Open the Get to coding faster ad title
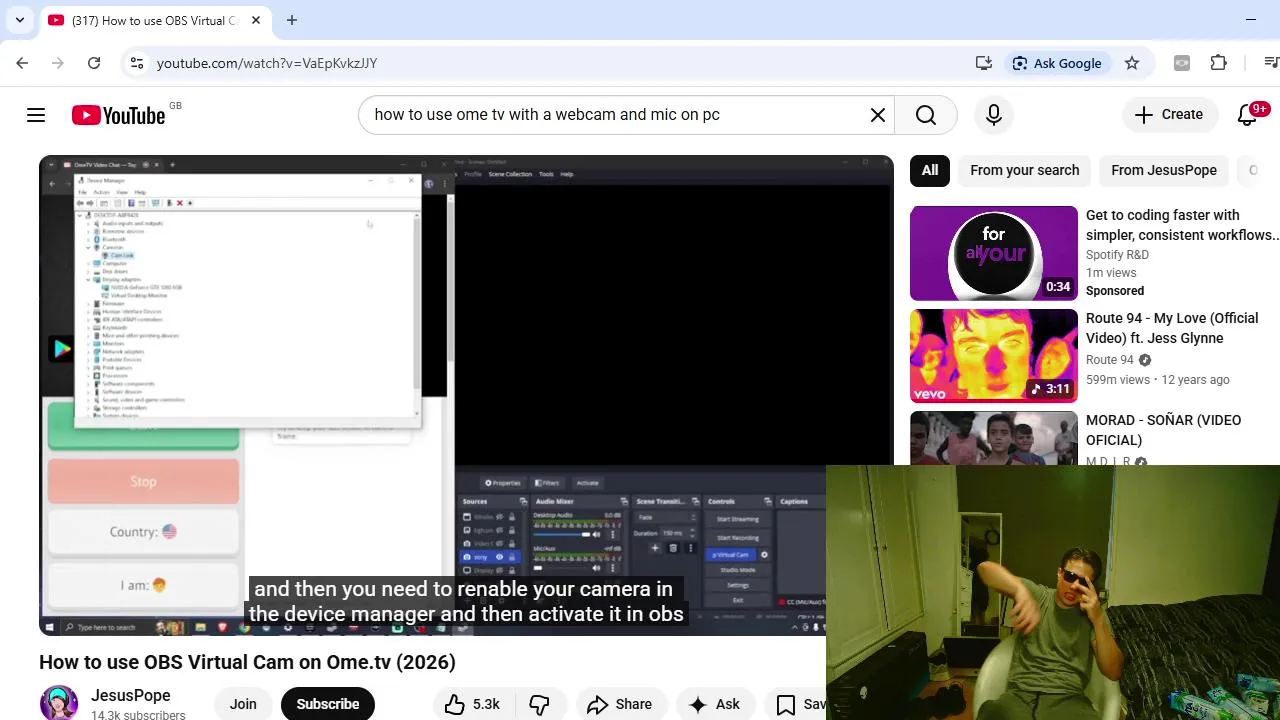 coord(1182,225)
